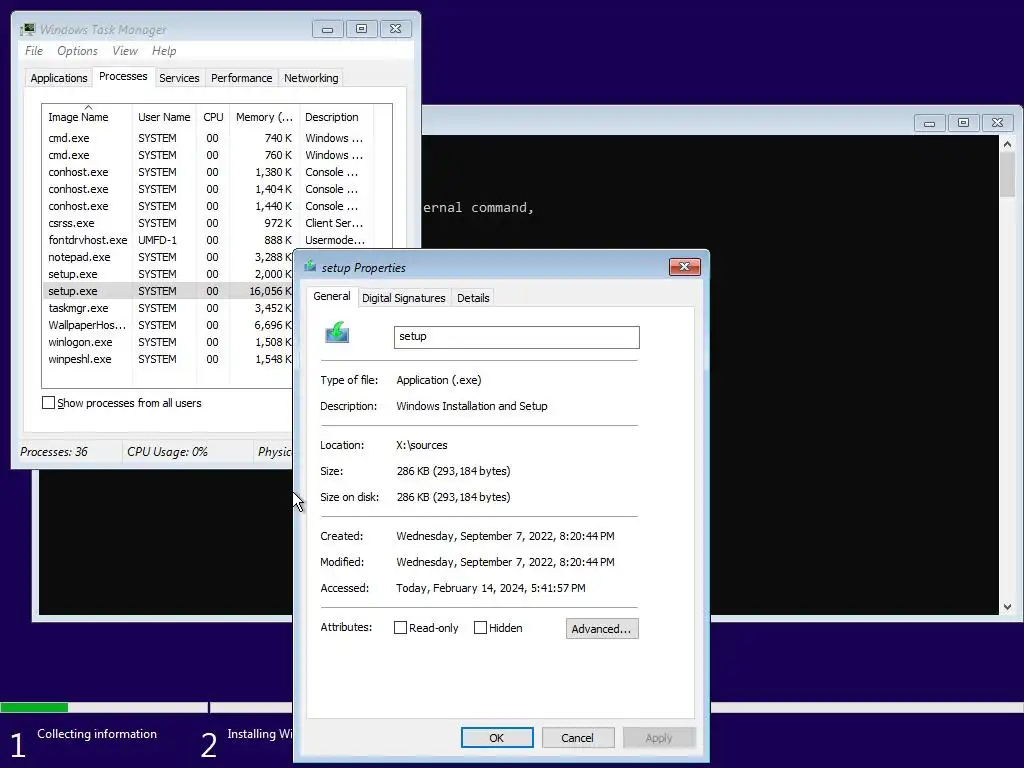This screenshot has width=1024, height=768.
Task: Open the View menu in Task Manager
Action: [125, 51]
